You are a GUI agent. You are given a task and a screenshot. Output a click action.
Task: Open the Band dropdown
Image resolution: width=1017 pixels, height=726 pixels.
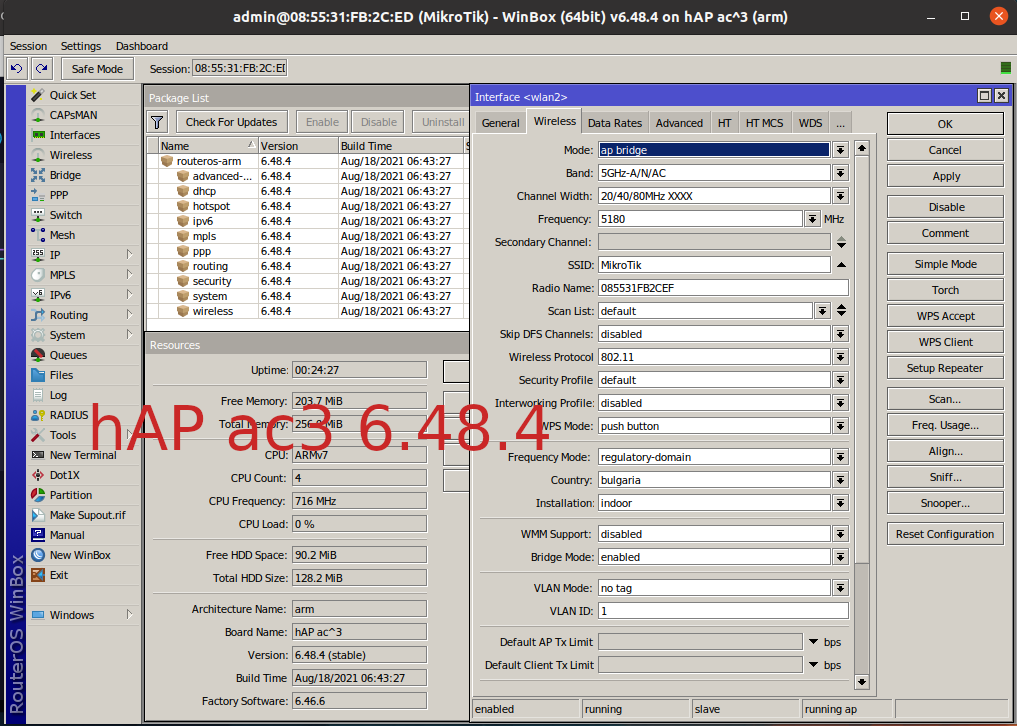840,173
